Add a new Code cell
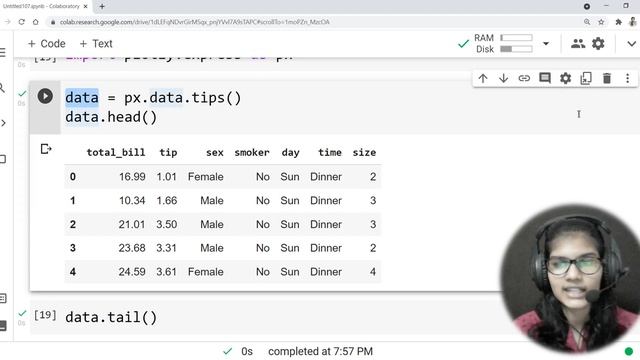Viewport: 640px width, 360px height. coord(47,44)
